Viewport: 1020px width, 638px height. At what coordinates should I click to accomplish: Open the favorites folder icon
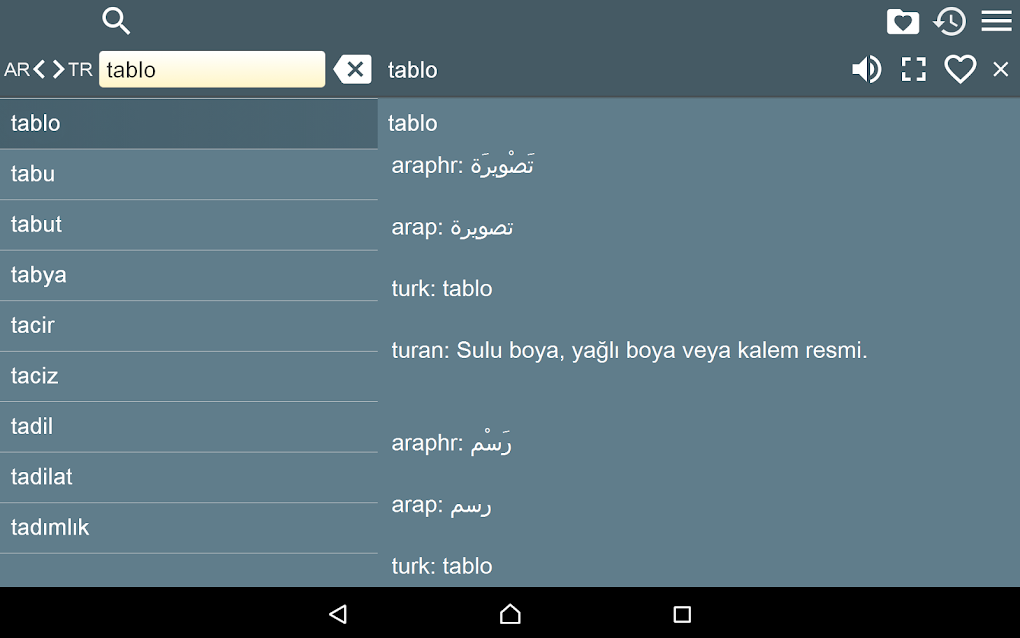tap(902, 21)
